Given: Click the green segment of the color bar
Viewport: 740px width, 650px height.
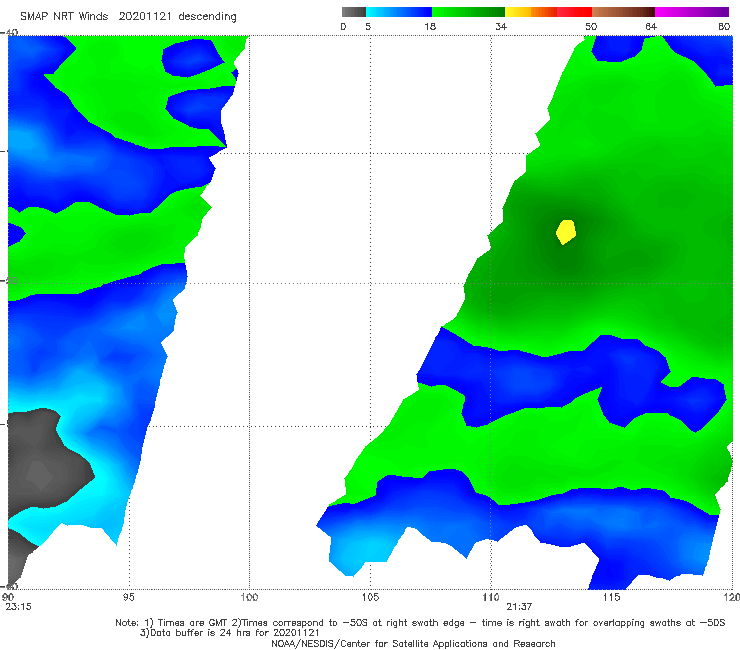Looking at the screenshot, I should click(468, 12).
